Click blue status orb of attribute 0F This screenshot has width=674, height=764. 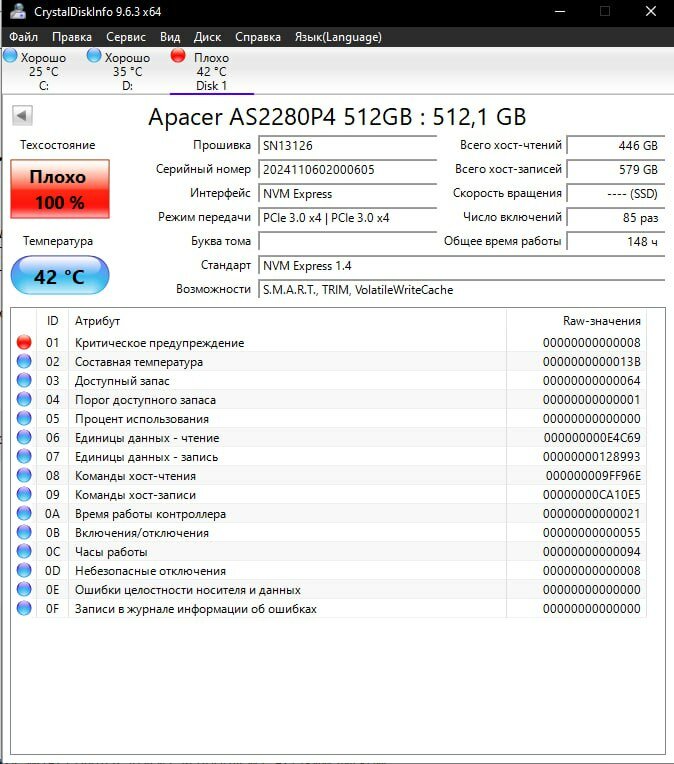click(x=24, y=609)
